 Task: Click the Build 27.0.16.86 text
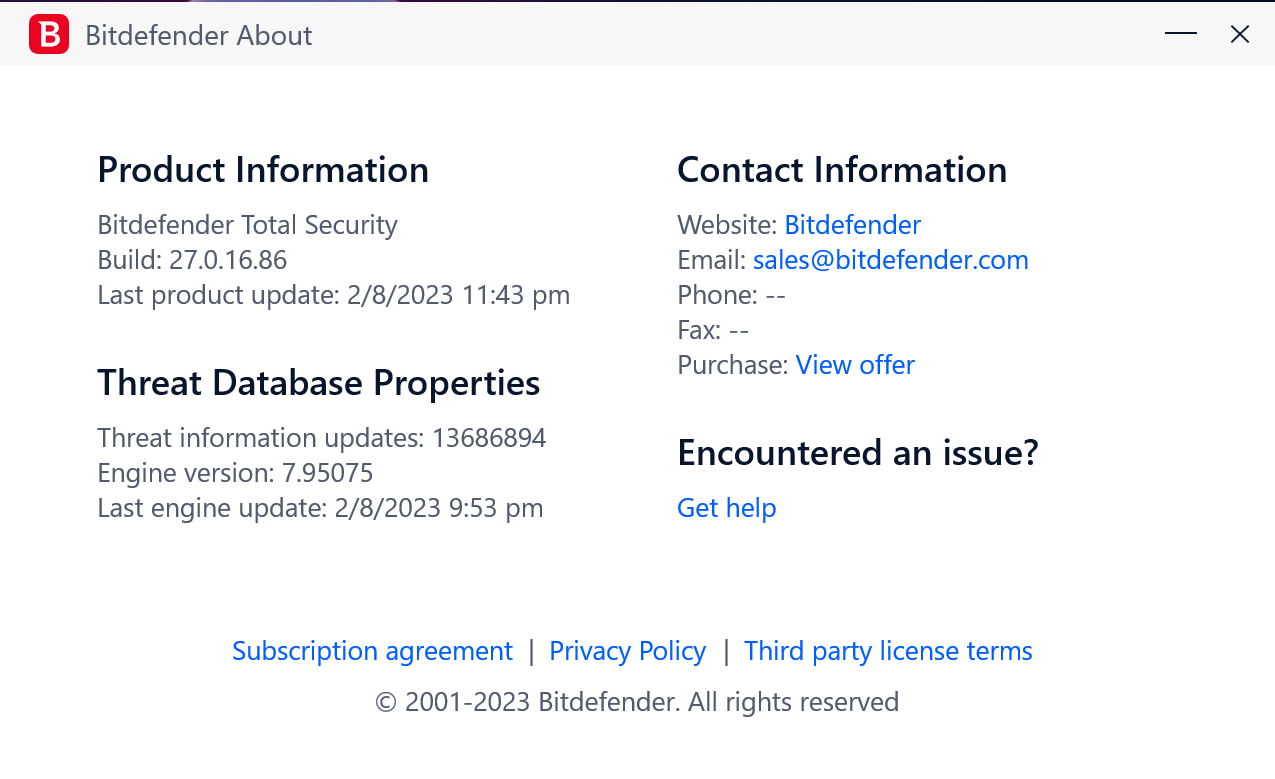pos(192,260)
